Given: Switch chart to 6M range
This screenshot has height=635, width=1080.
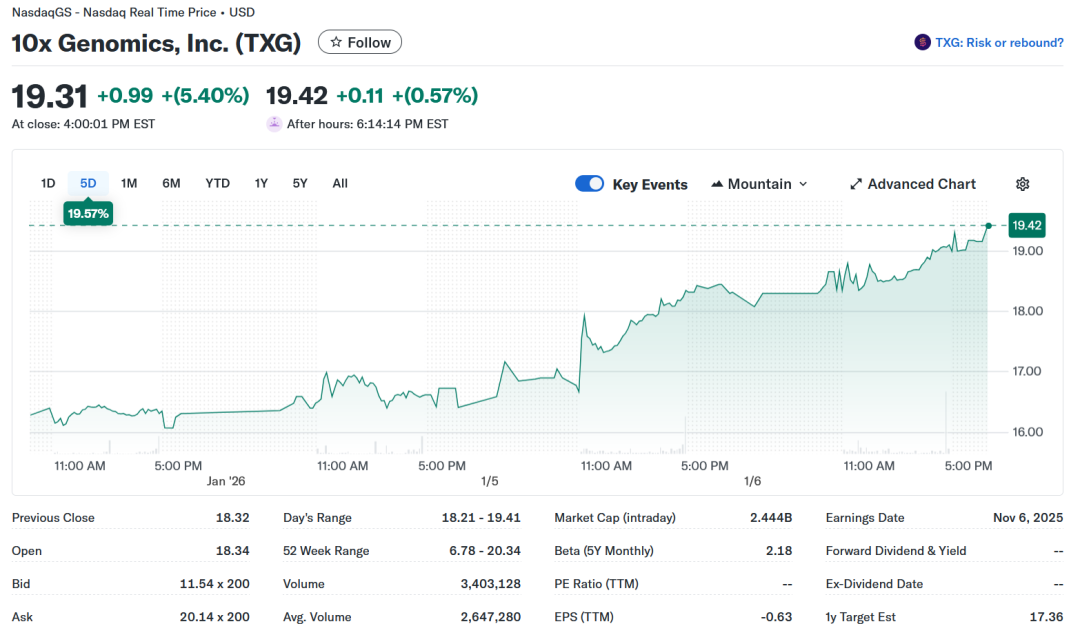Looking at the screenshot, I should click(171, 183).
